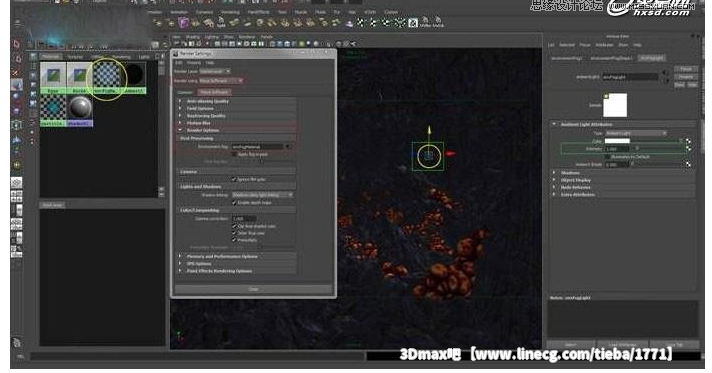Click the Select button below the Attribute Editor
712x373 pixels.
click(x=571, y=345)
